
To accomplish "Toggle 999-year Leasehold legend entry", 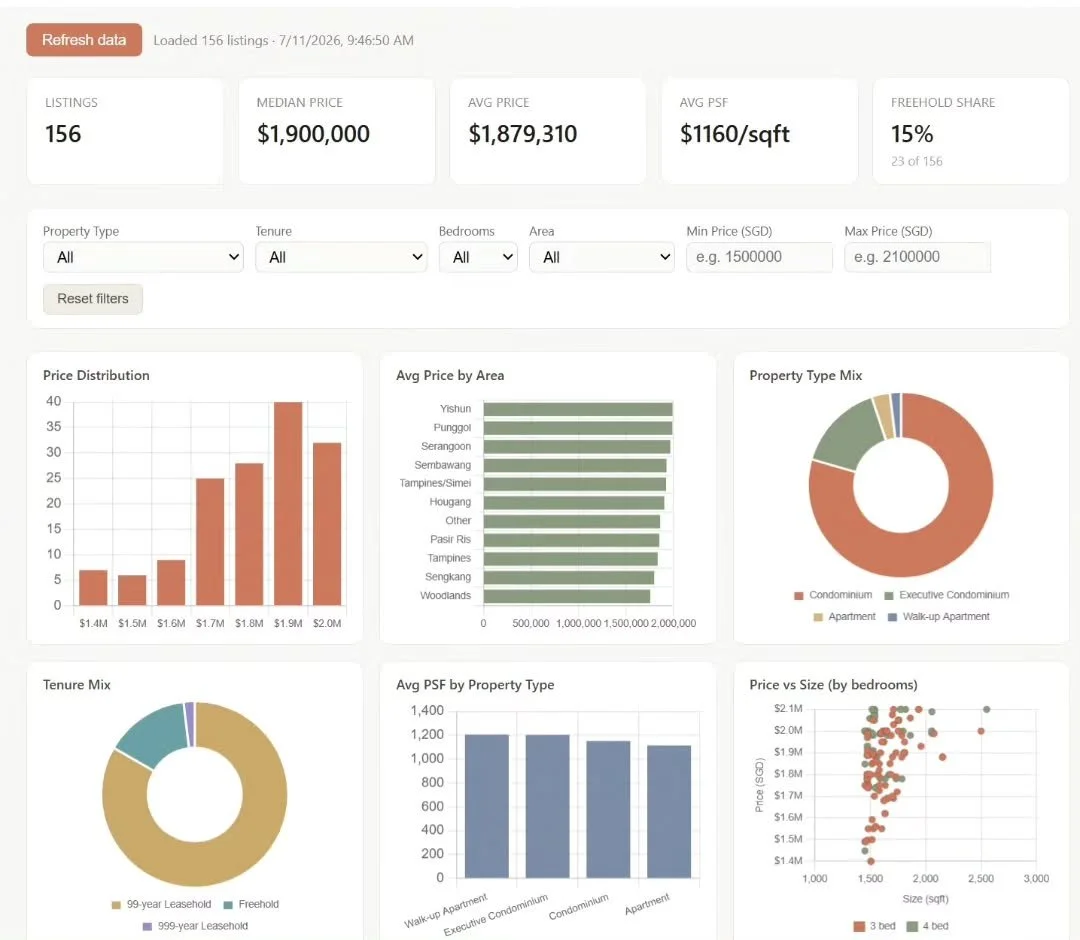I will coord(195,926).
